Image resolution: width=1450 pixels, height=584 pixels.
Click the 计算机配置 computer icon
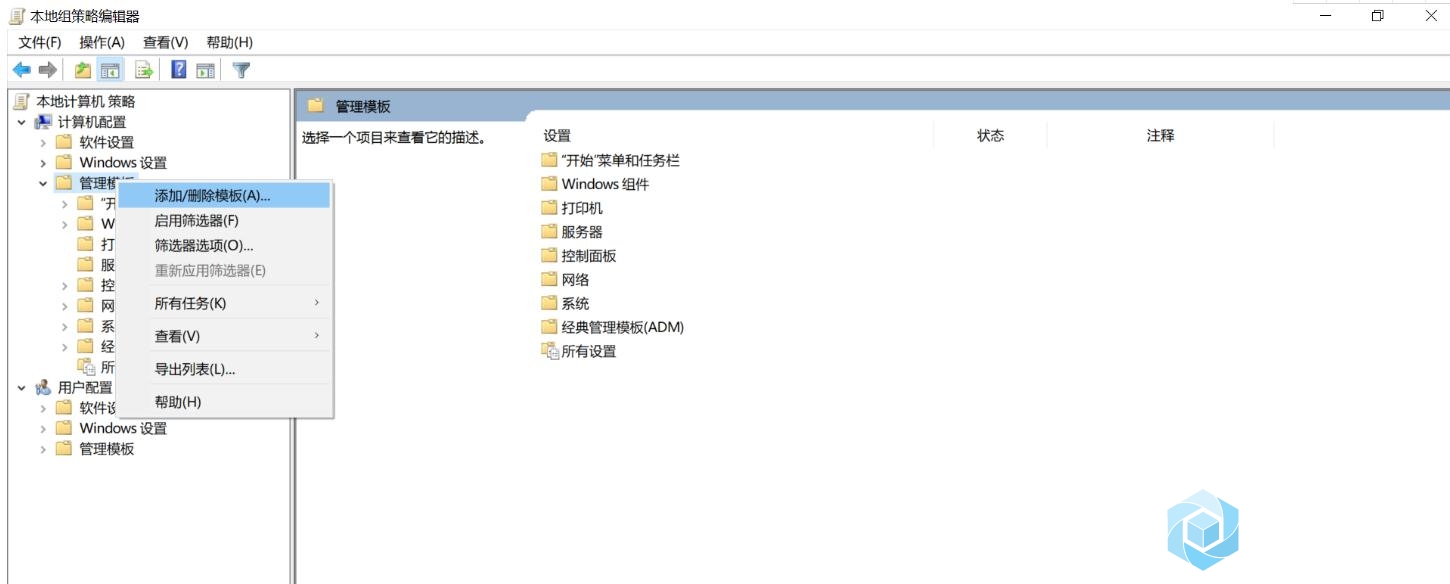[44, 122]
